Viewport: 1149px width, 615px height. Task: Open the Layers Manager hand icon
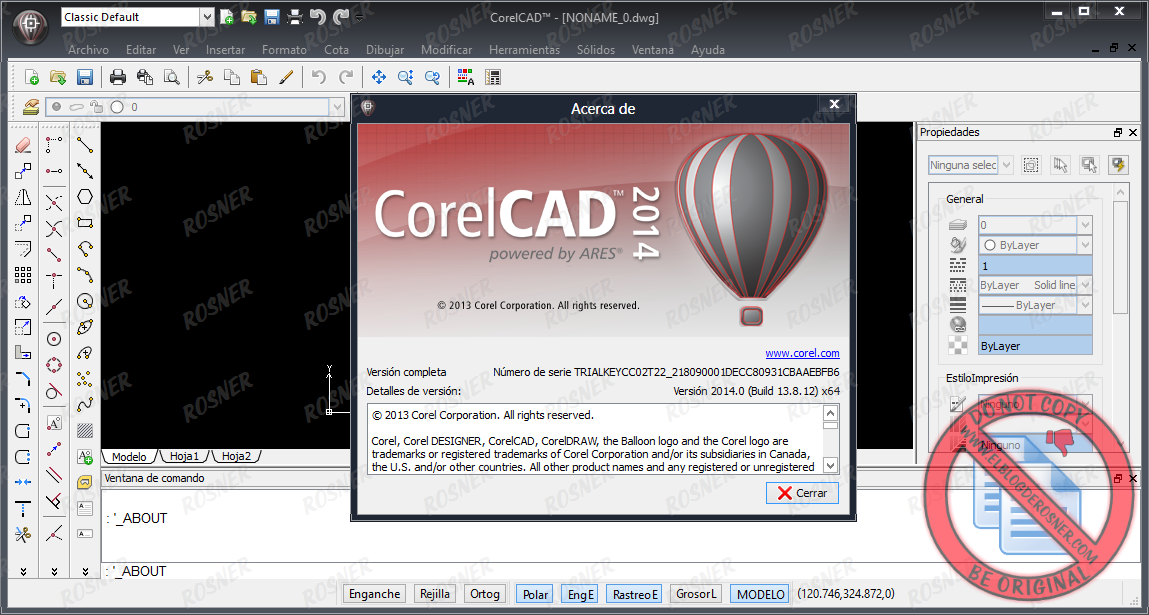point(31,107)
